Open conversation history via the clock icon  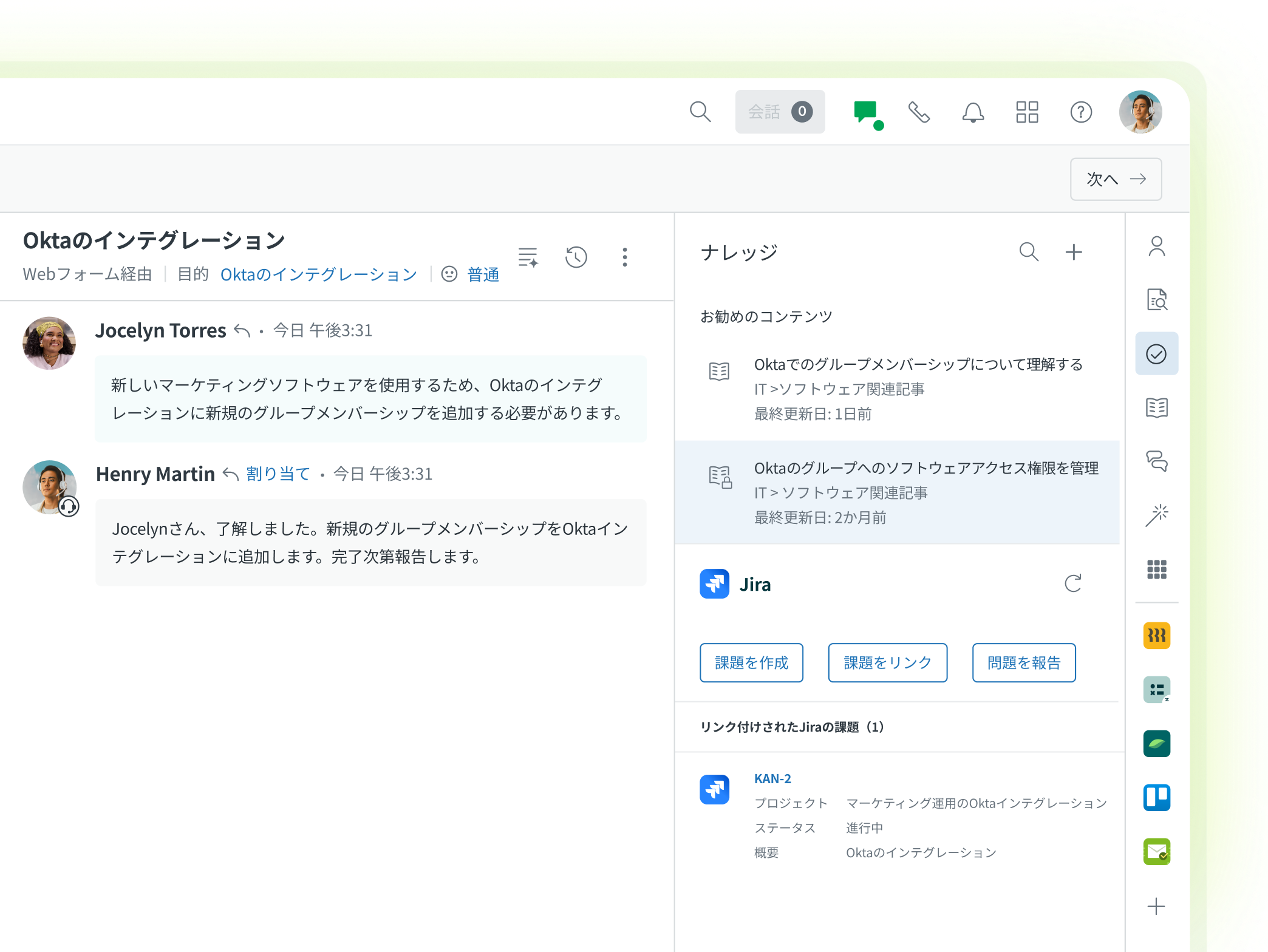tap(575, 257)
